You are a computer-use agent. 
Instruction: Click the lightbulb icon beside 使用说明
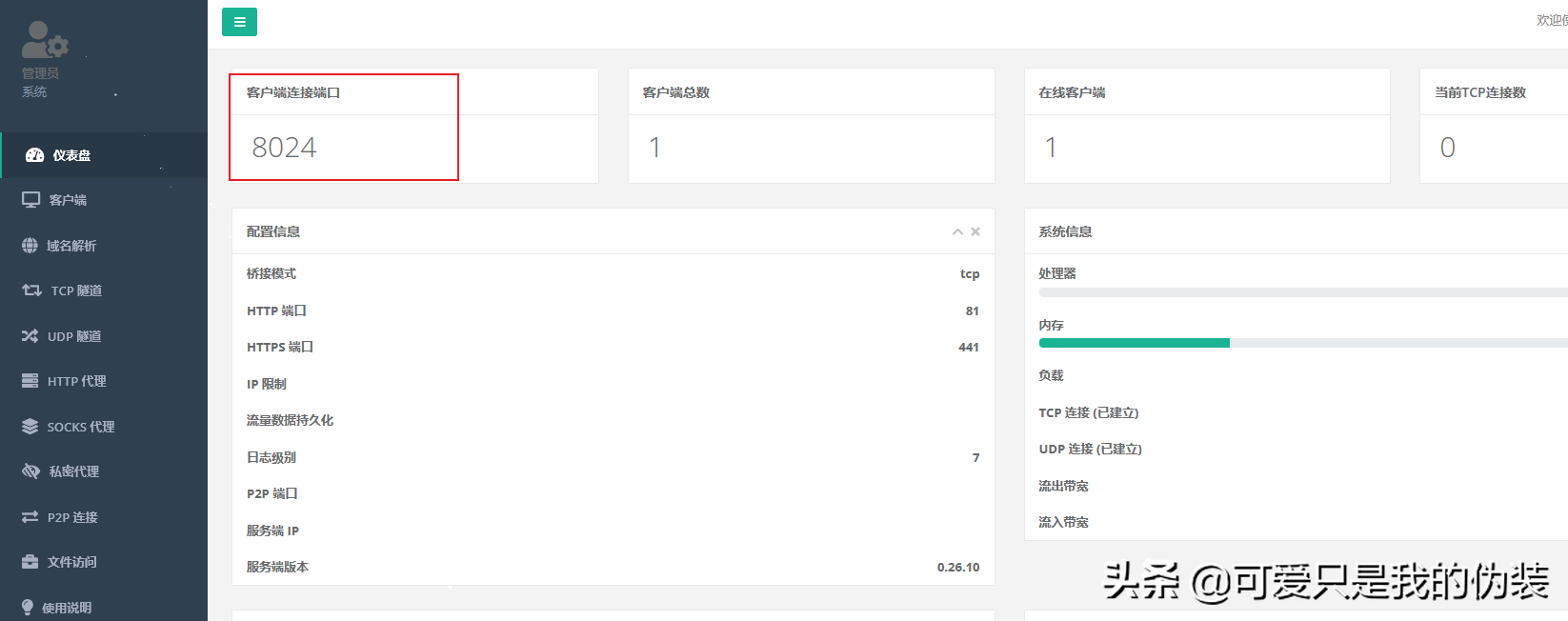[27, 608]
